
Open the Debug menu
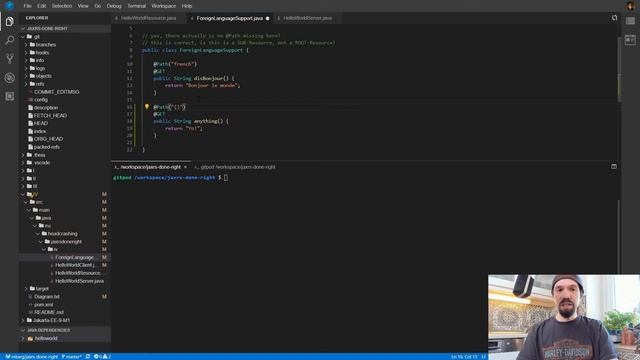tap(114, 6)
